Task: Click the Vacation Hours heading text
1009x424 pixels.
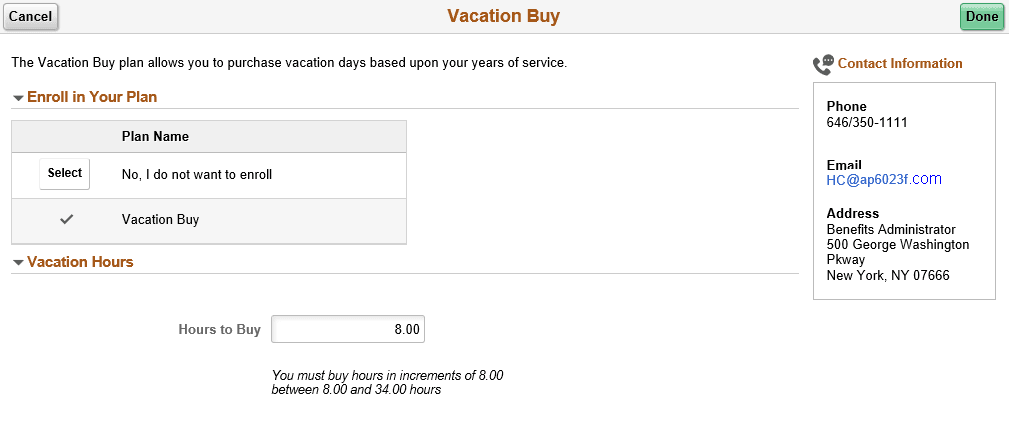Action: pyautogui.click(x=80, y=262)
